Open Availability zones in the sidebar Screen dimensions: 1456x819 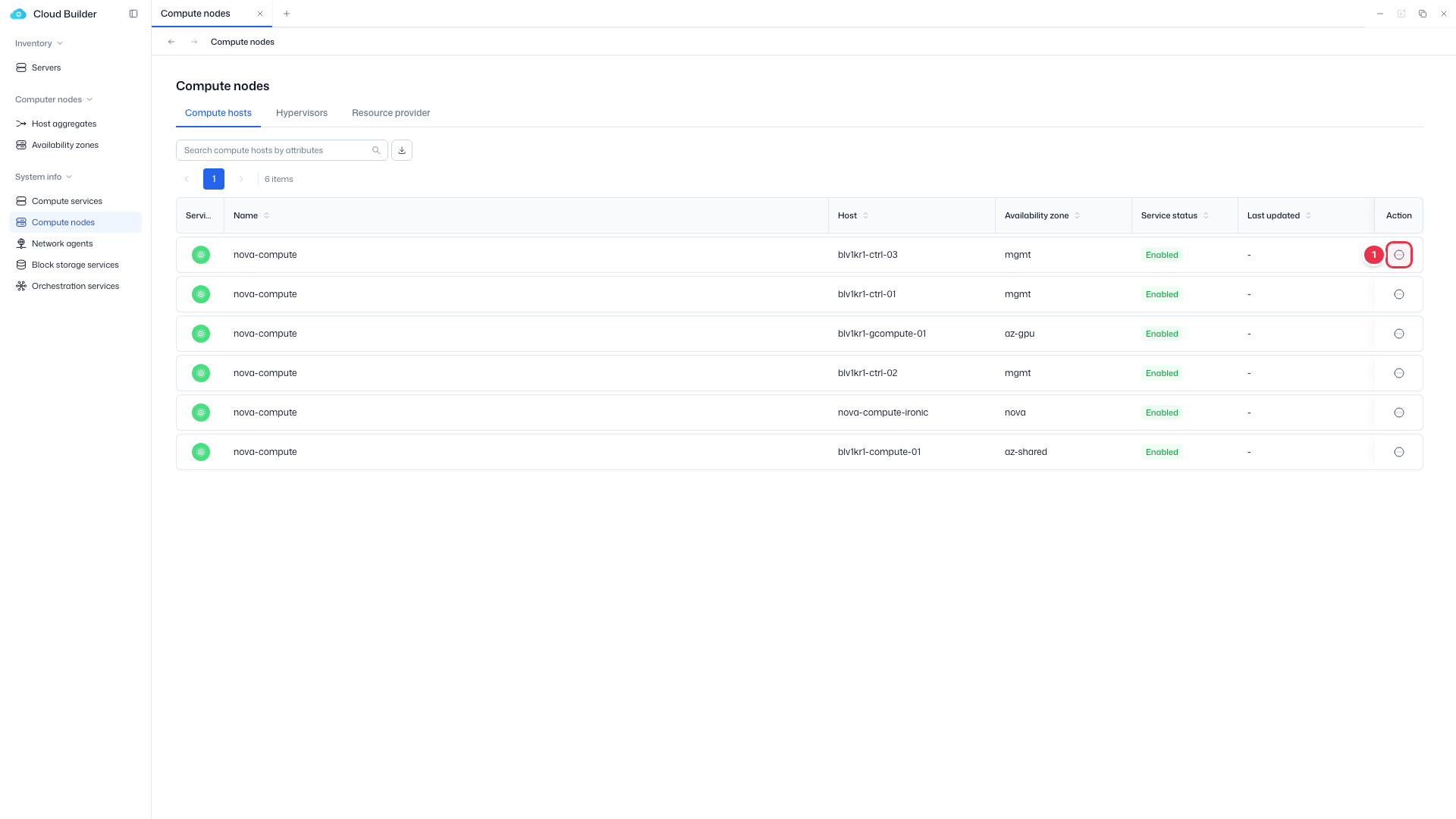75,145
